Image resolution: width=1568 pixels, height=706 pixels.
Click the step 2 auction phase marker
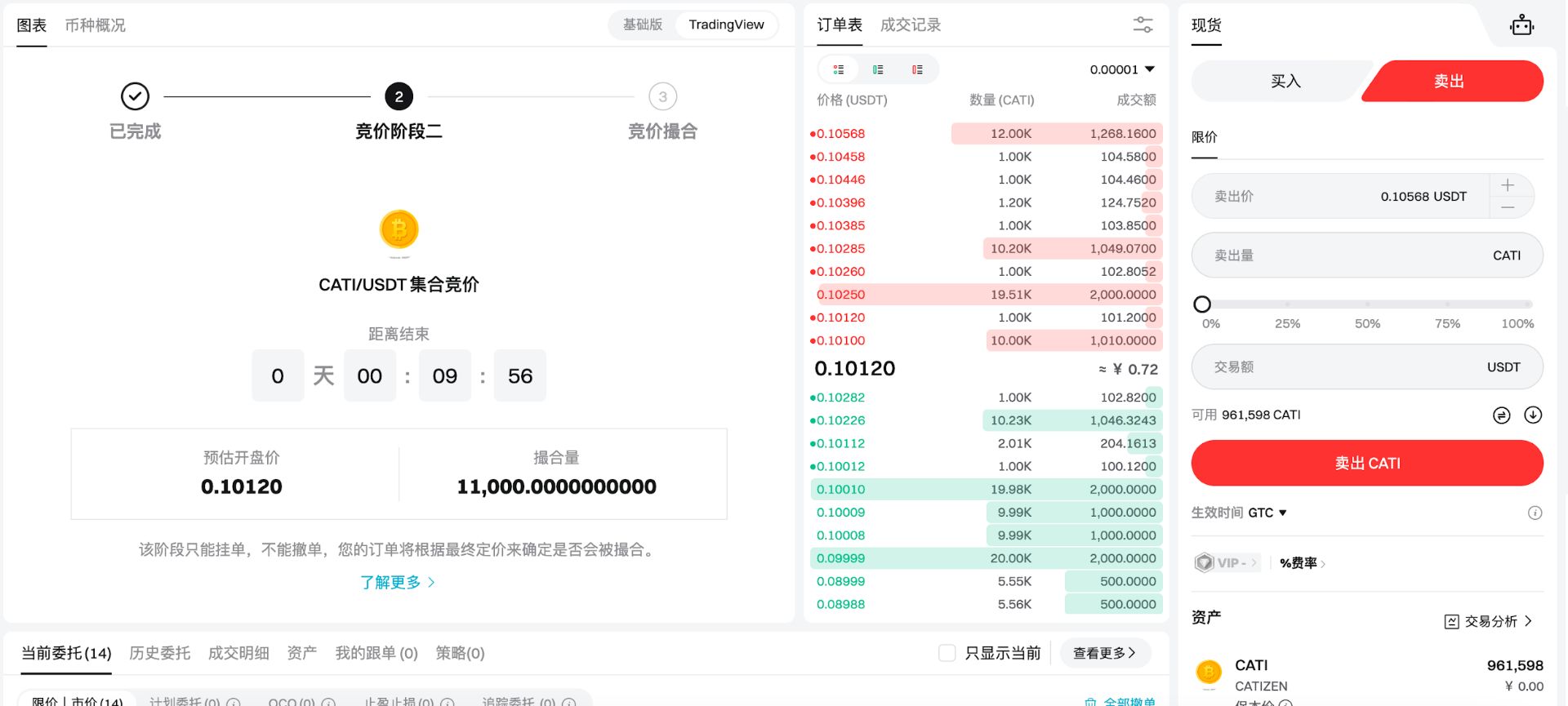tap(399, 96)
